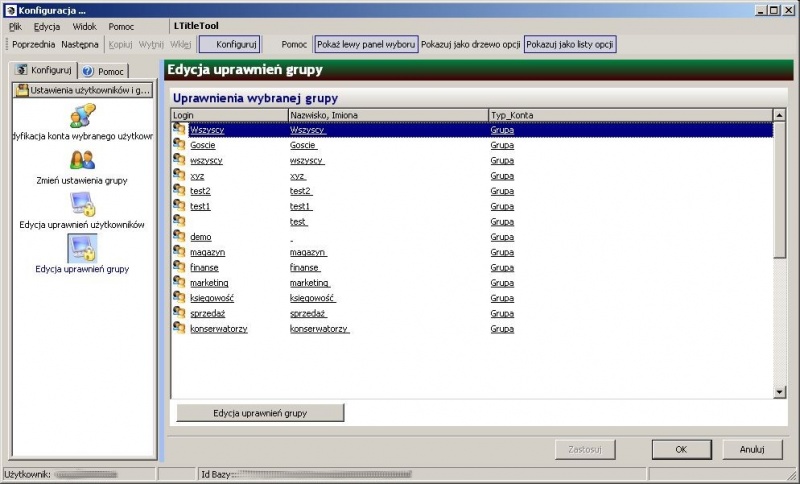The image size is (800, 484).
Task: Click the Id Bazy status bar field
Action: coord(422,474)
